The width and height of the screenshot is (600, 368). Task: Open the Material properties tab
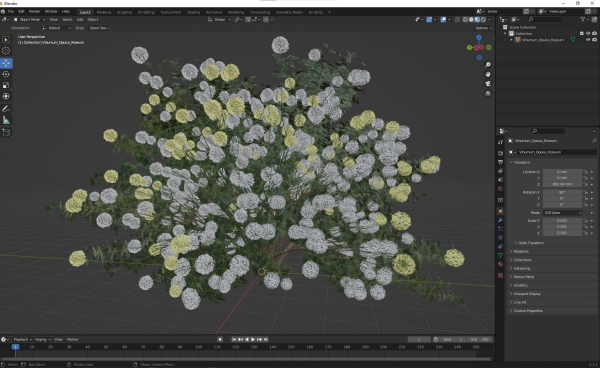[500, 264]
